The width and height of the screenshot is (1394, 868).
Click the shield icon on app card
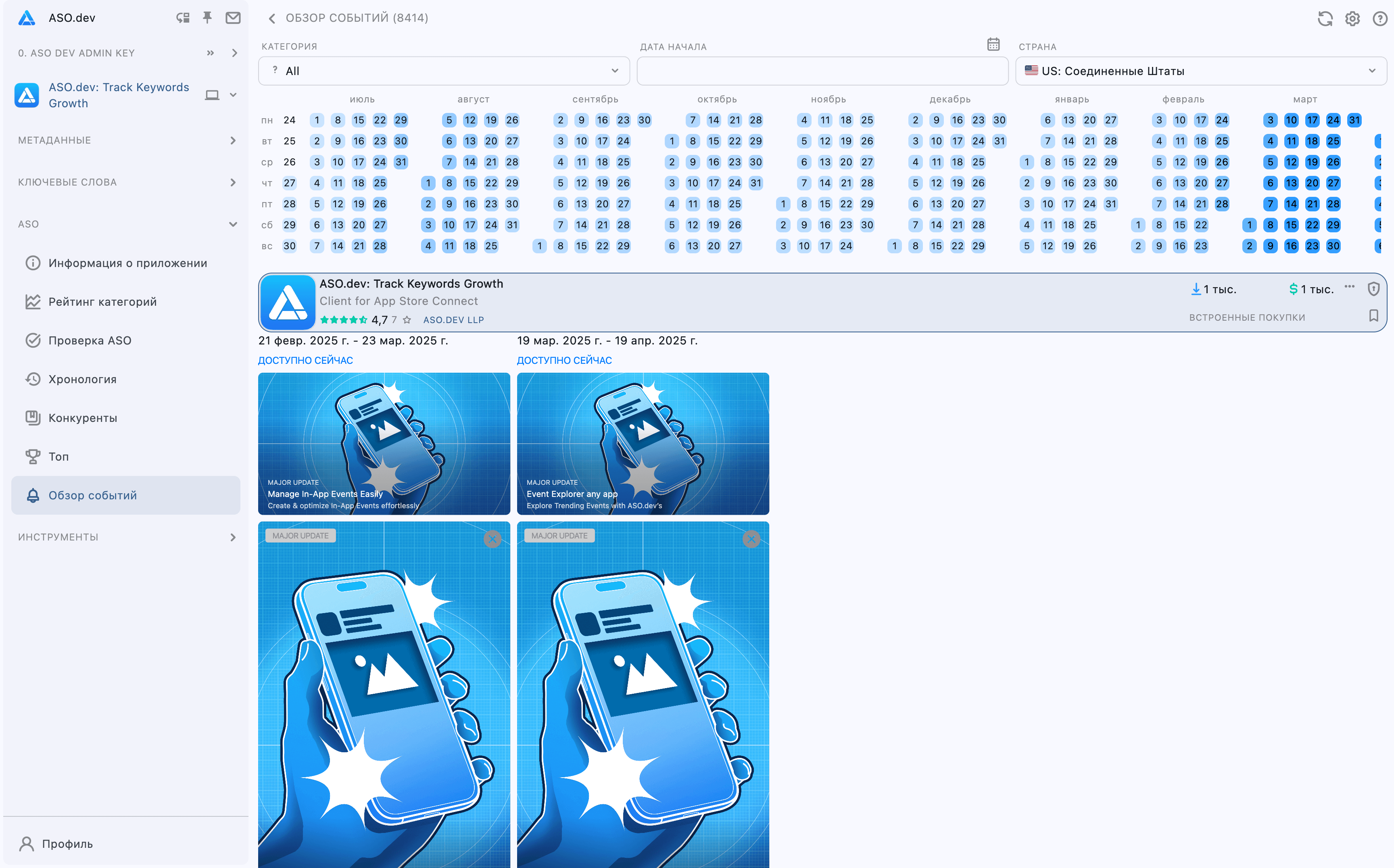click(1374, 289)
